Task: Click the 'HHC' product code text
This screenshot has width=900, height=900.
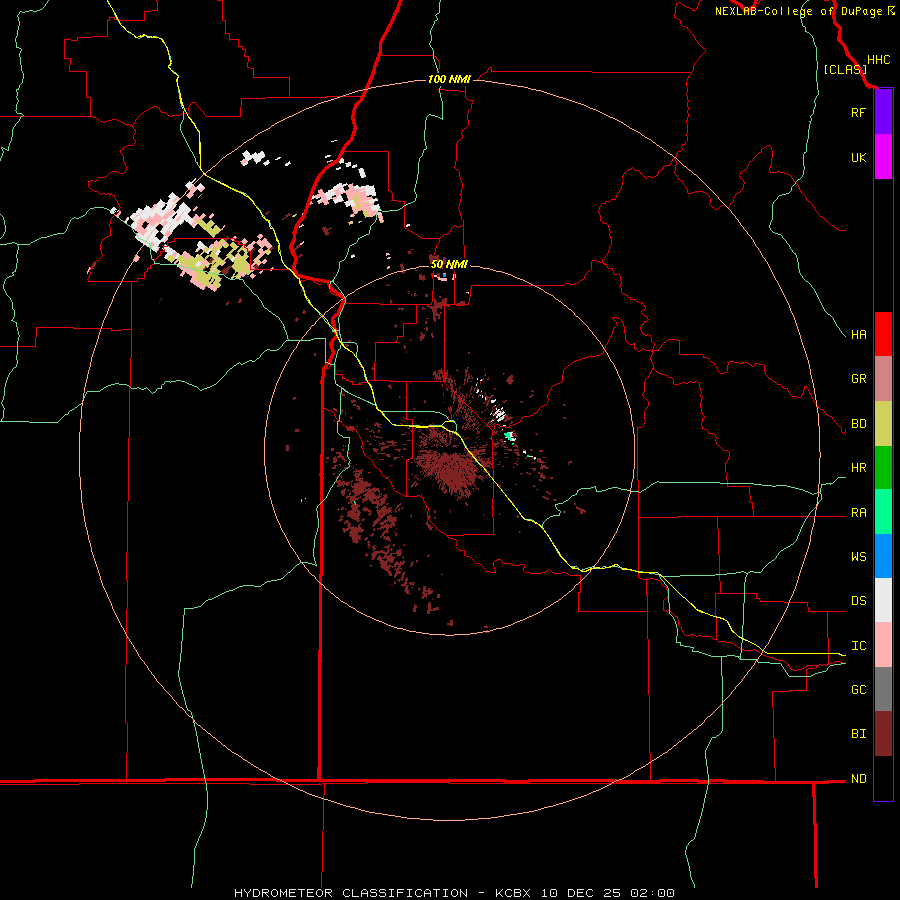Action: point(878,60)
